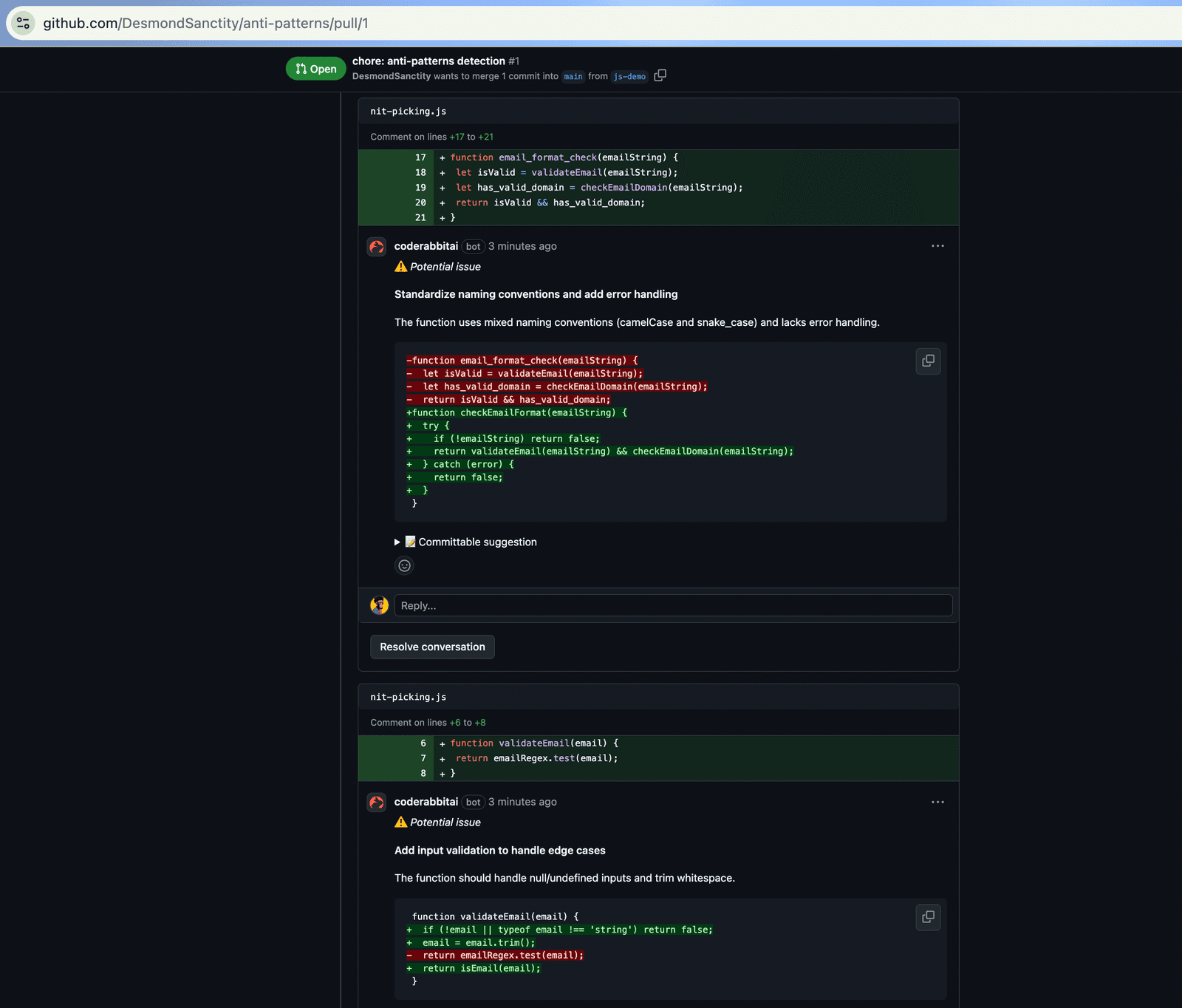Click the browser address bar URL

[x=205, y=23]
